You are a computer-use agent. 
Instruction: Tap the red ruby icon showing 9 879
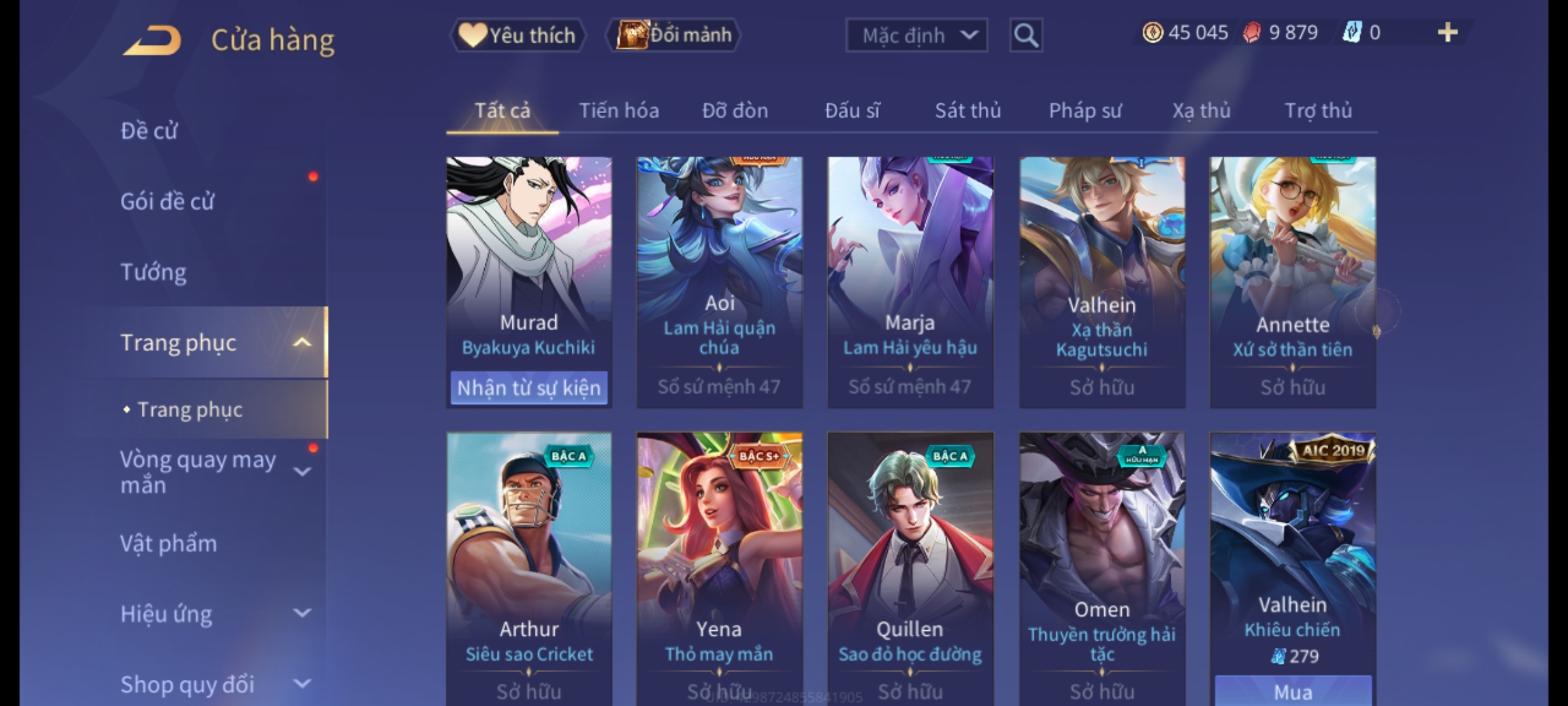[x=1252, y=32]
